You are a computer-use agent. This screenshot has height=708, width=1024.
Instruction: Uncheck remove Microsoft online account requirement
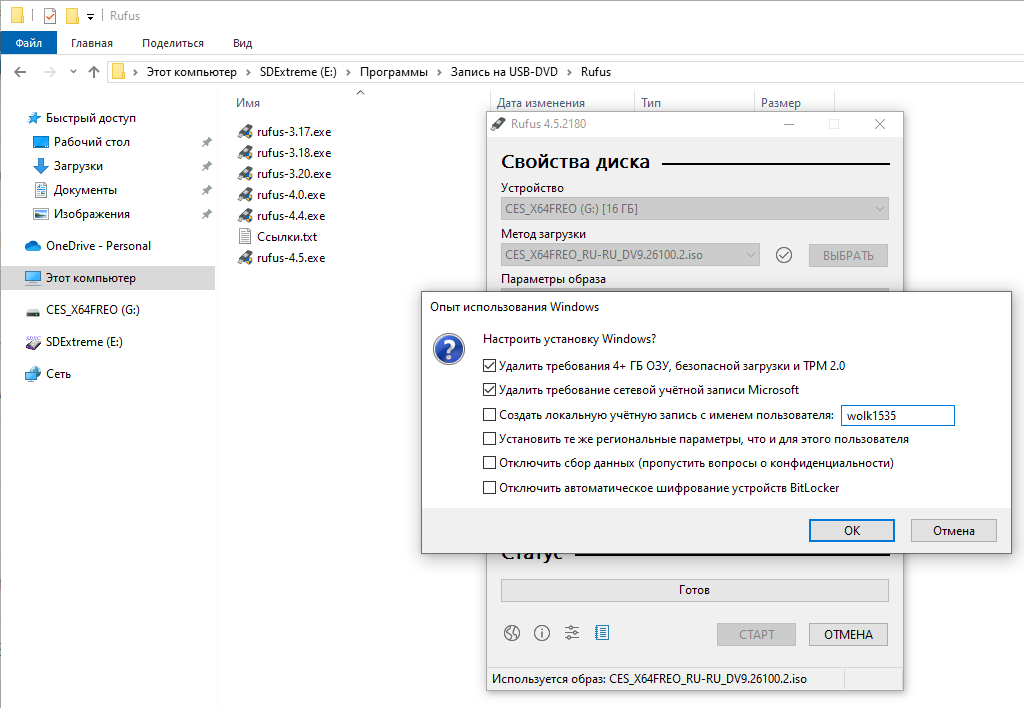coord(489,390)
